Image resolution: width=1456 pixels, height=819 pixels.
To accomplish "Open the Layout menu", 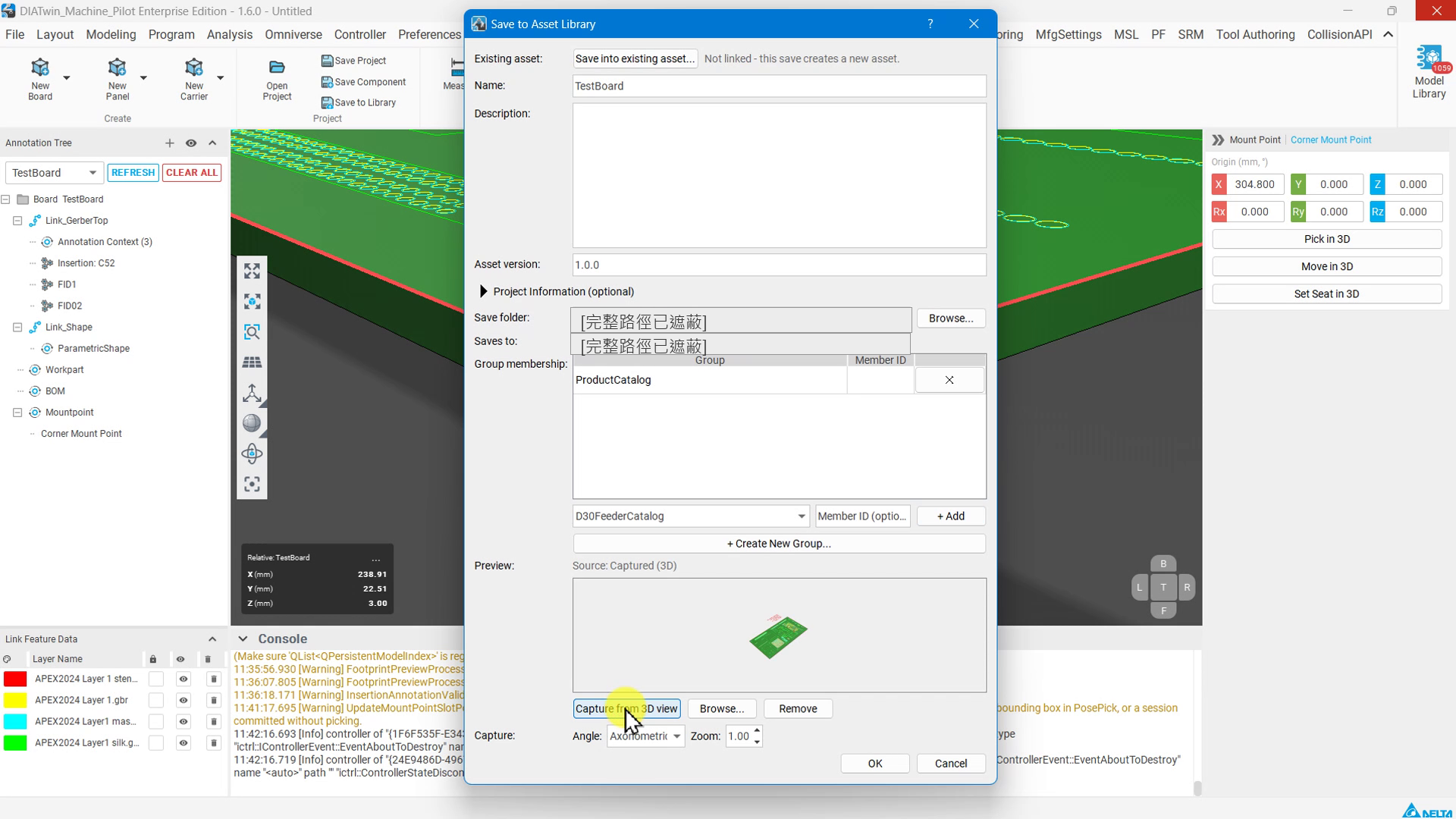I will [x=55, y=35].
